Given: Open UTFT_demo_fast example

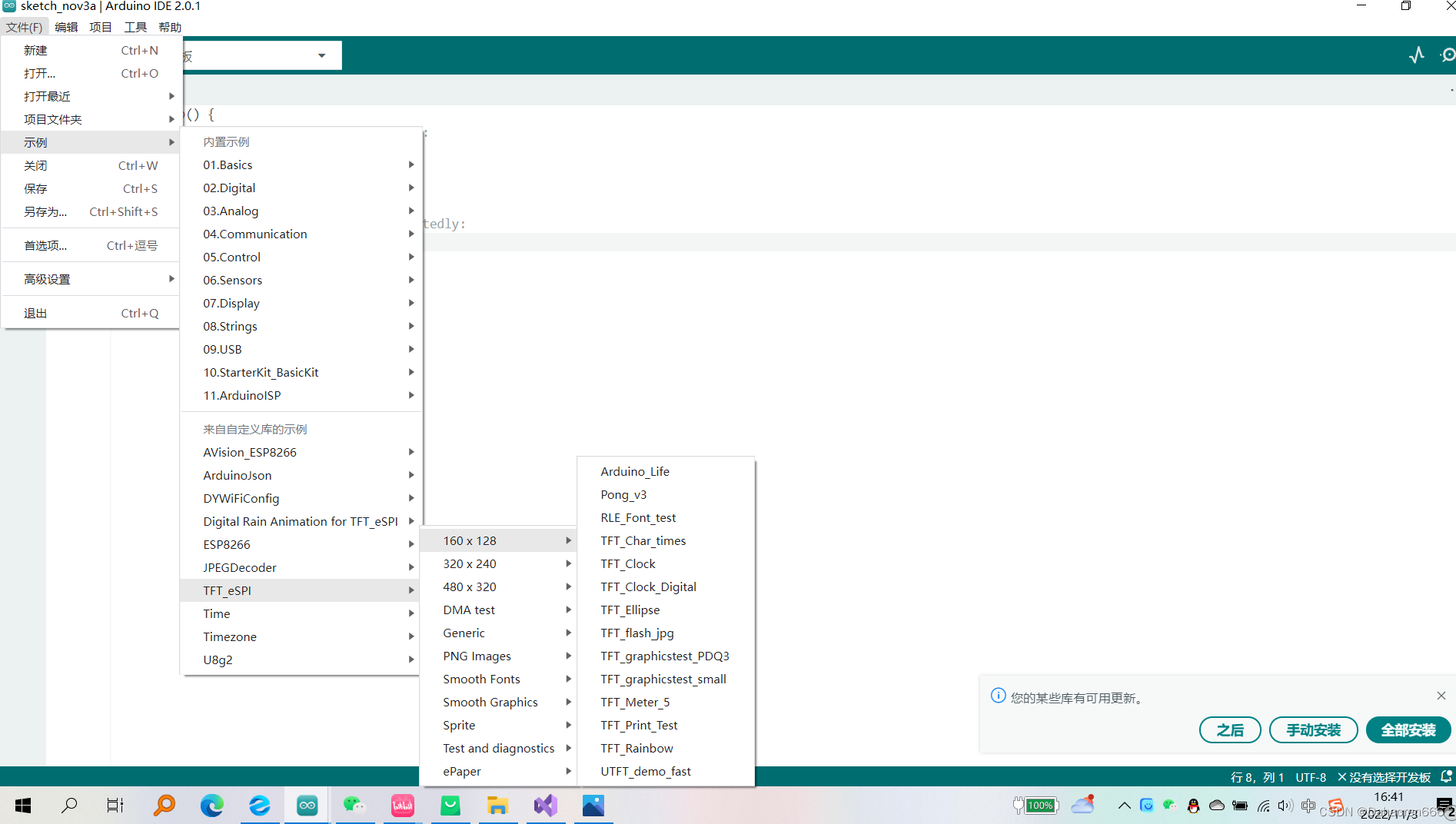Looking at the screenshot, I should [666, 771].
